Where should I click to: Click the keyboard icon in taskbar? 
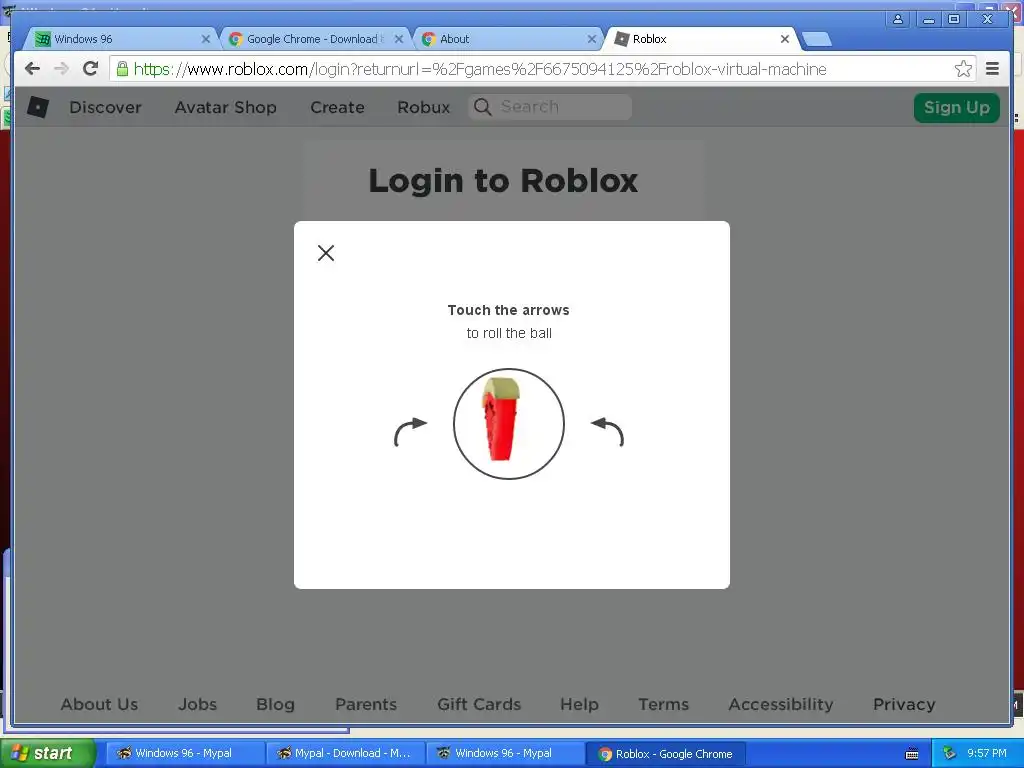pyautogui.click(x=912, y=754)
